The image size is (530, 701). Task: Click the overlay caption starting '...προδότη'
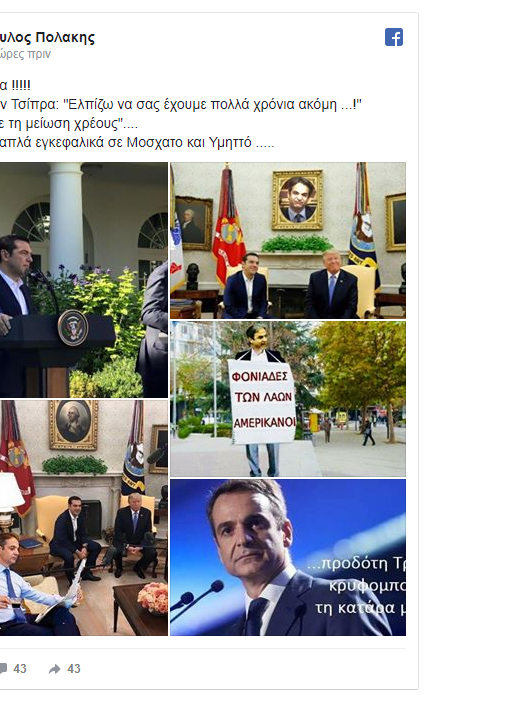tap(357, 585)
